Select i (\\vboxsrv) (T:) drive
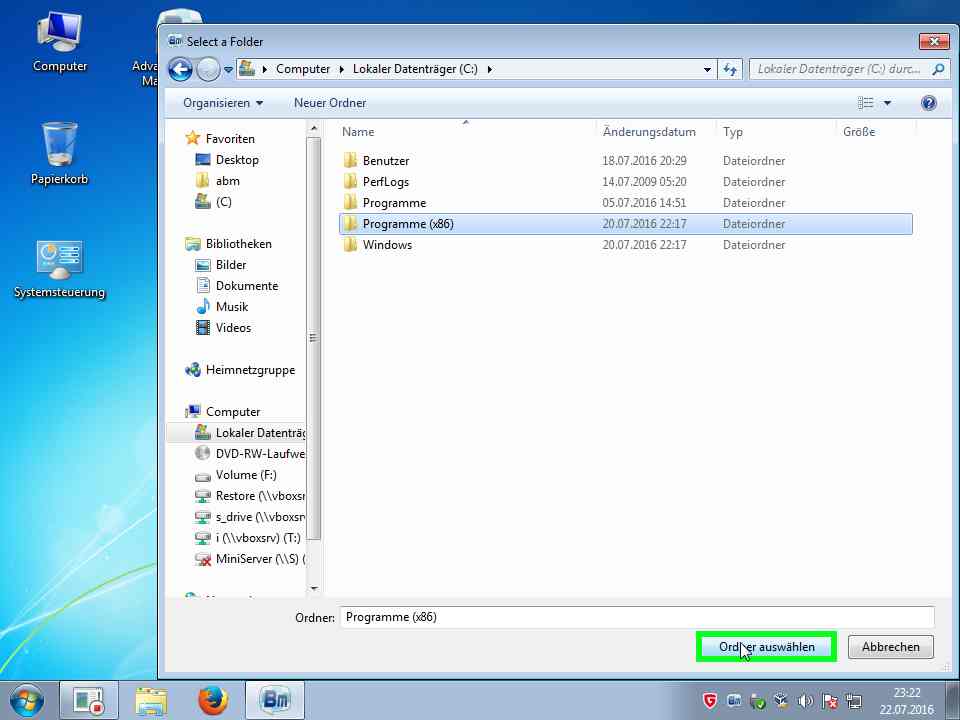This screenshot has height=720, width=960. tap(258, 538)
